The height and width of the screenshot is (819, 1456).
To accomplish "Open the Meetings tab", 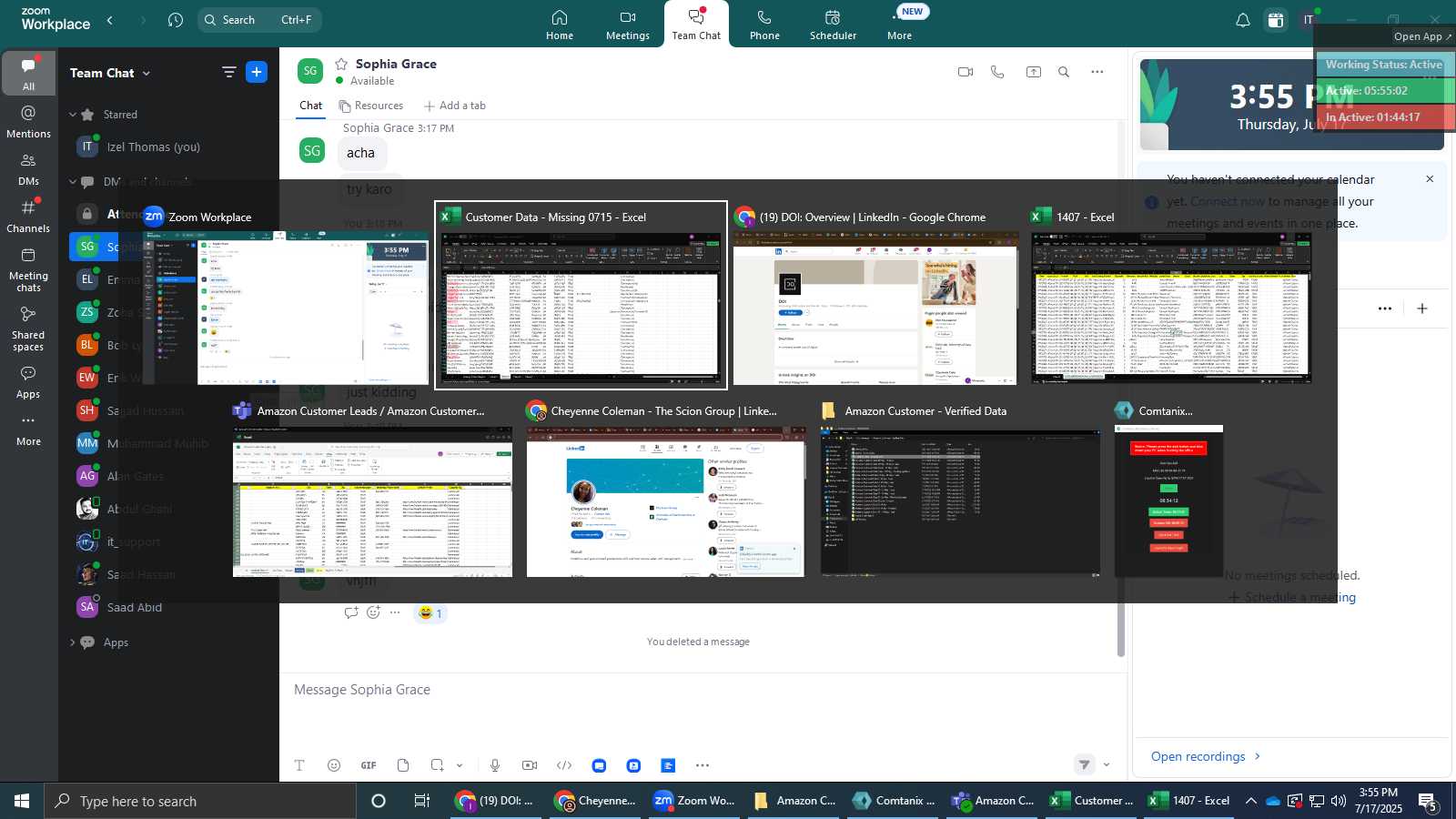I will point(628,25).
